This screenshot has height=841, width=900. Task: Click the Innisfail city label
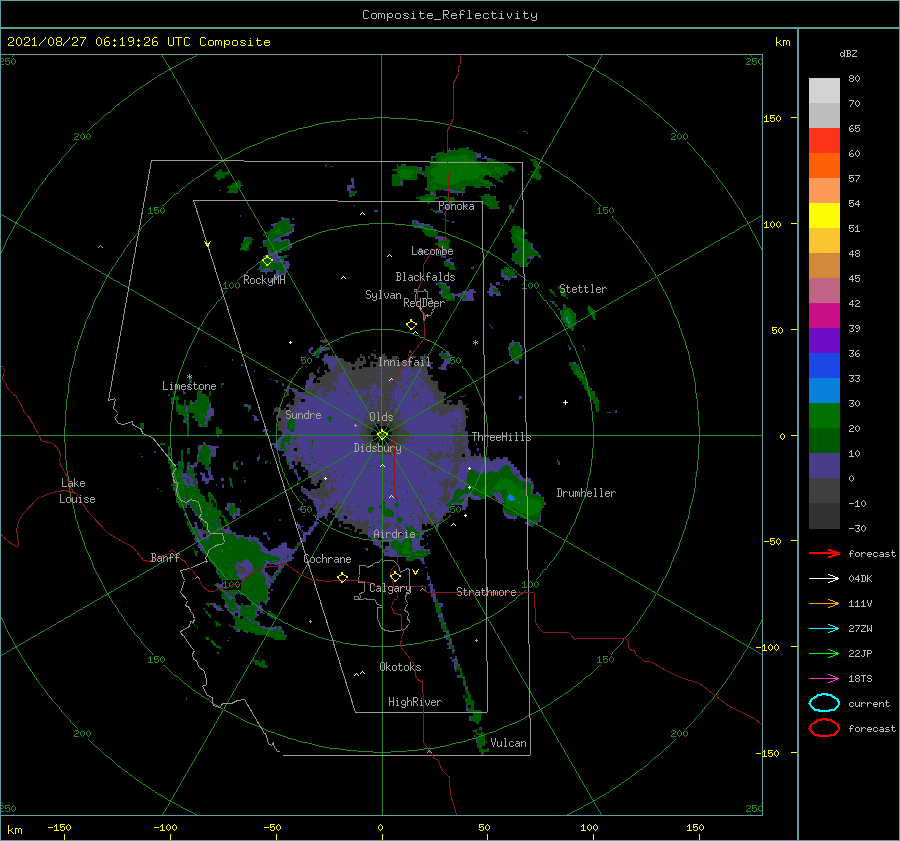click(404, 362)
